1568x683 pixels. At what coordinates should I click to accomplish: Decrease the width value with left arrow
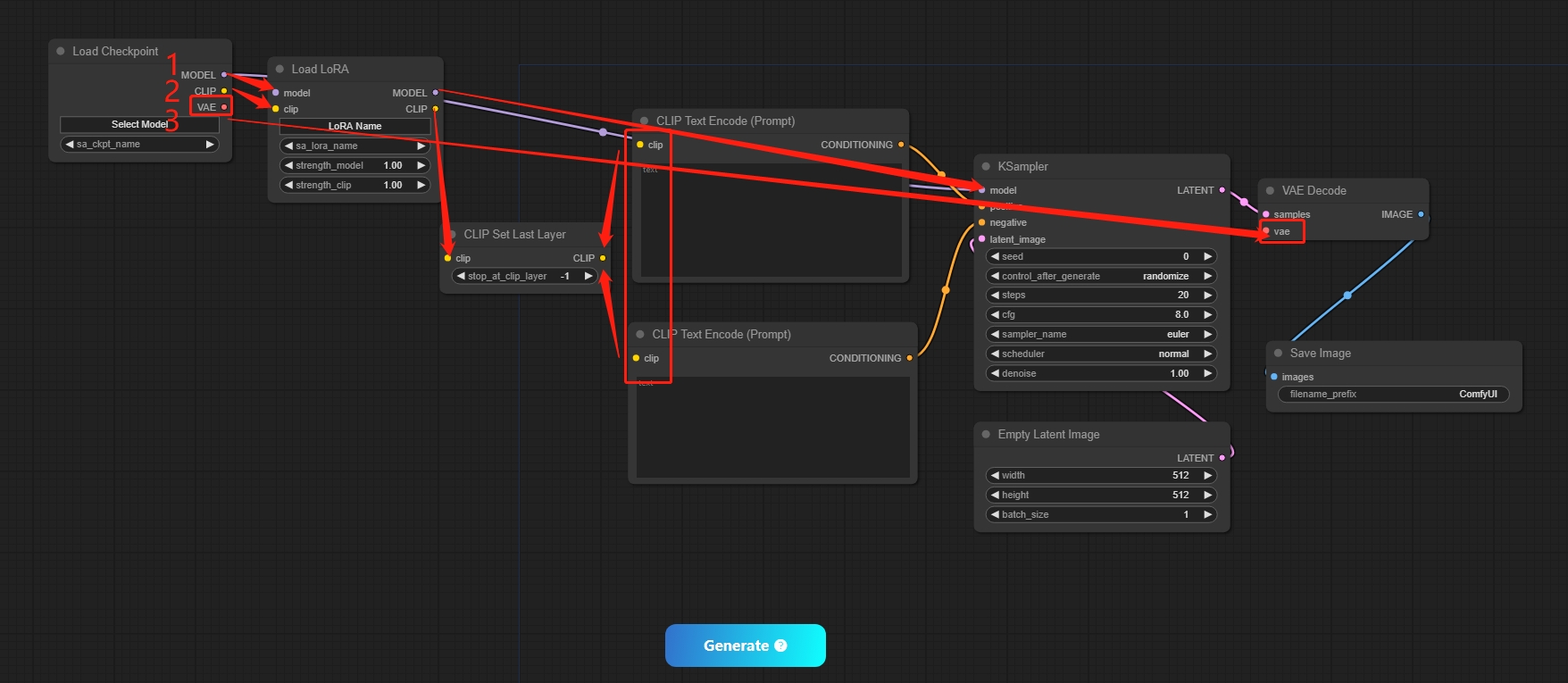point(995,475)
